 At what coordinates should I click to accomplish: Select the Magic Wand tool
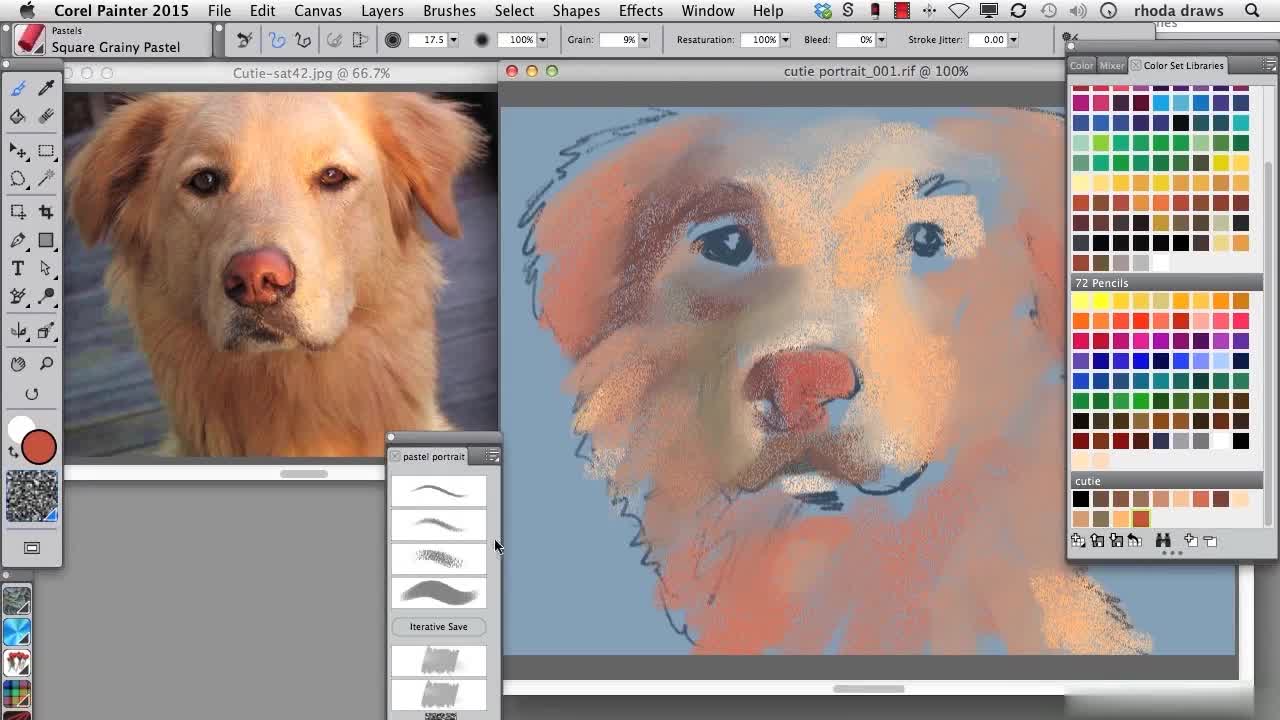click(x=46, y=179)
